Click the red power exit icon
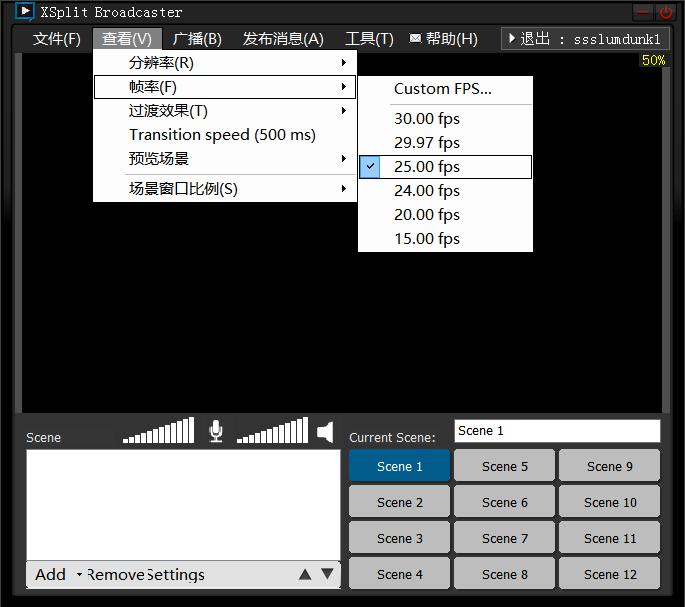 pos(666,12)
